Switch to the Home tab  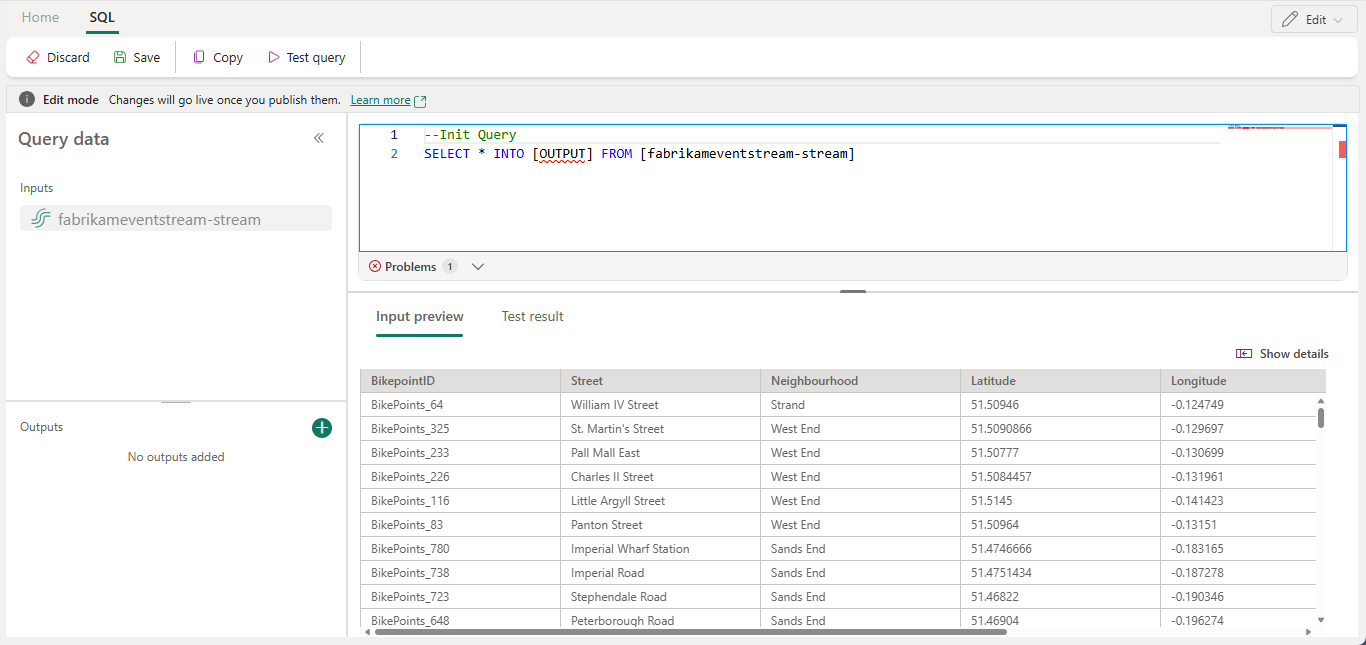[40, 18]
